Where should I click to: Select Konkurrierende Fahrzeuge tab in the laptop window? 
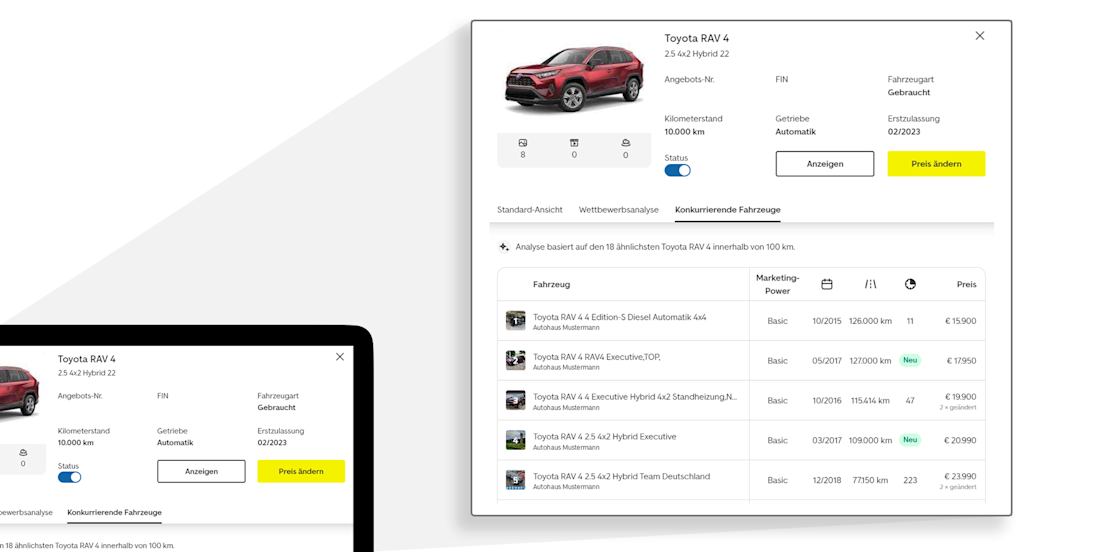click(114, 513)
